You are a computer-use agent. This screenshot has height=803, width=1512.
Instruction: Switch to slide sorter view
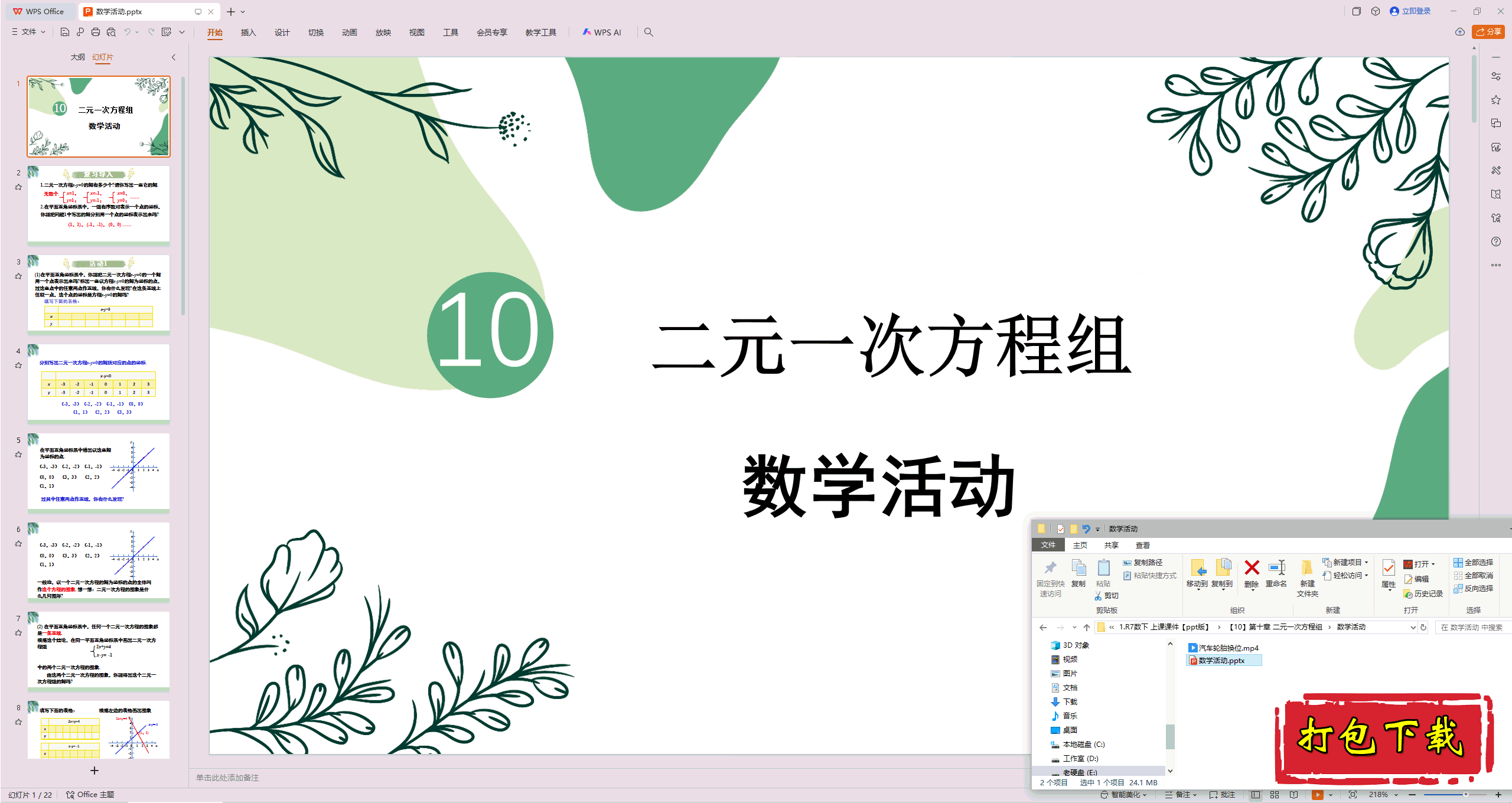pos(1275,795)
